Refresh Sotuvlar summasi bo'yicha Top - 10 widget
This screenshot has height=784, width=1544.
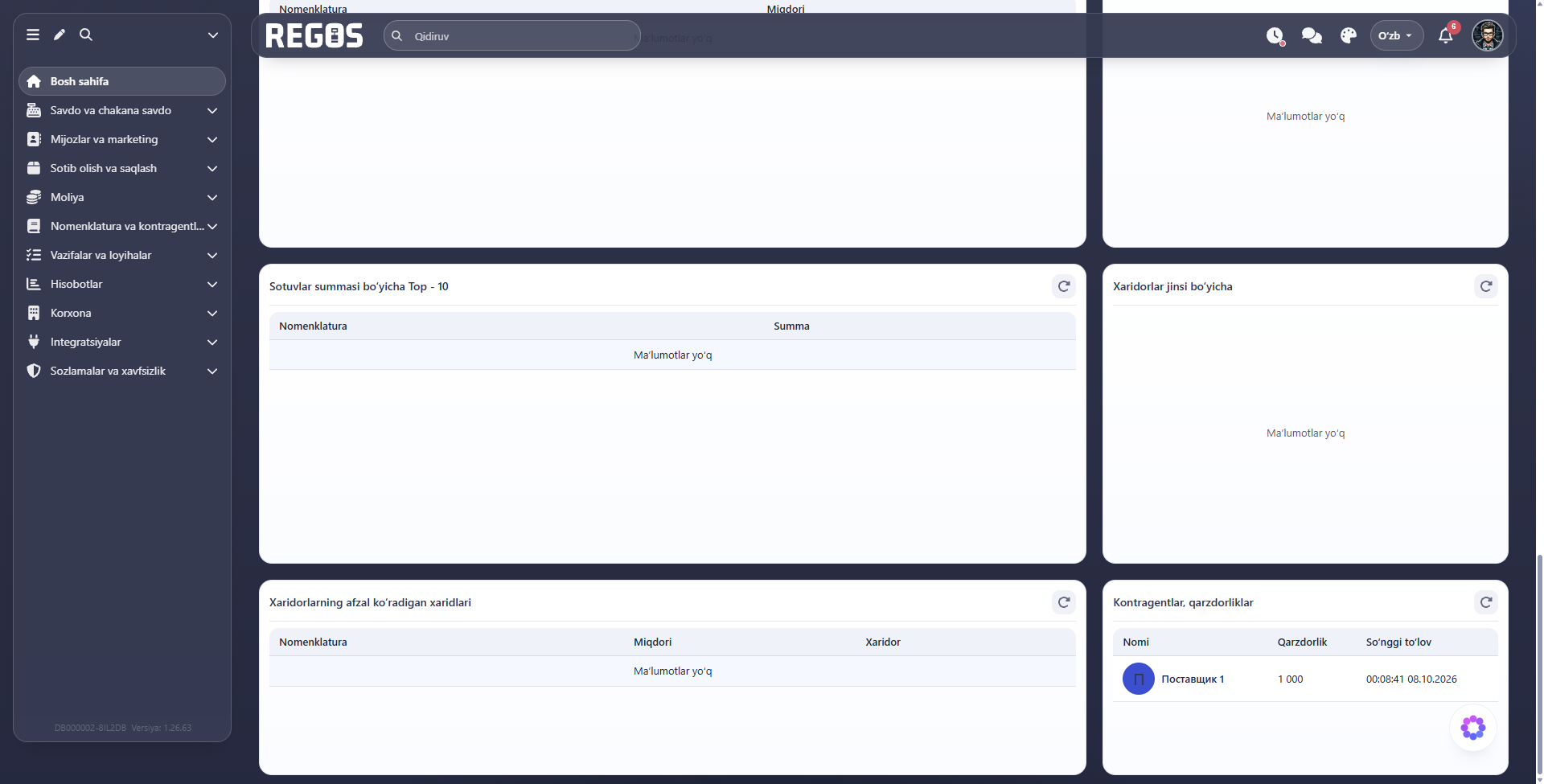pyautogui.click(x=1064, y=286)
